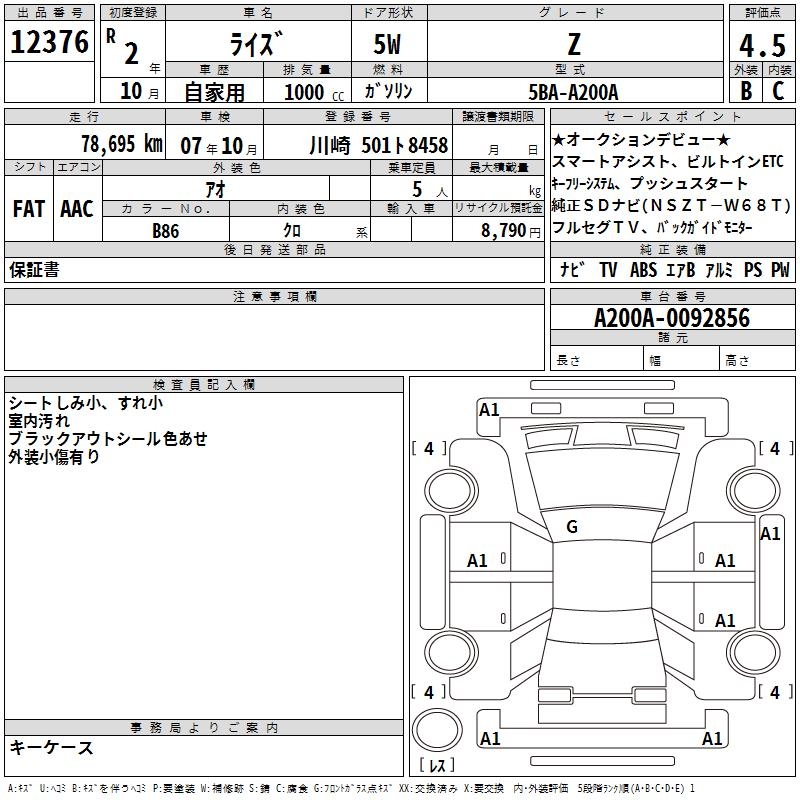Click the color number B86
The height and width of the screenshot is (800, 800).
(x=165, y=231)
